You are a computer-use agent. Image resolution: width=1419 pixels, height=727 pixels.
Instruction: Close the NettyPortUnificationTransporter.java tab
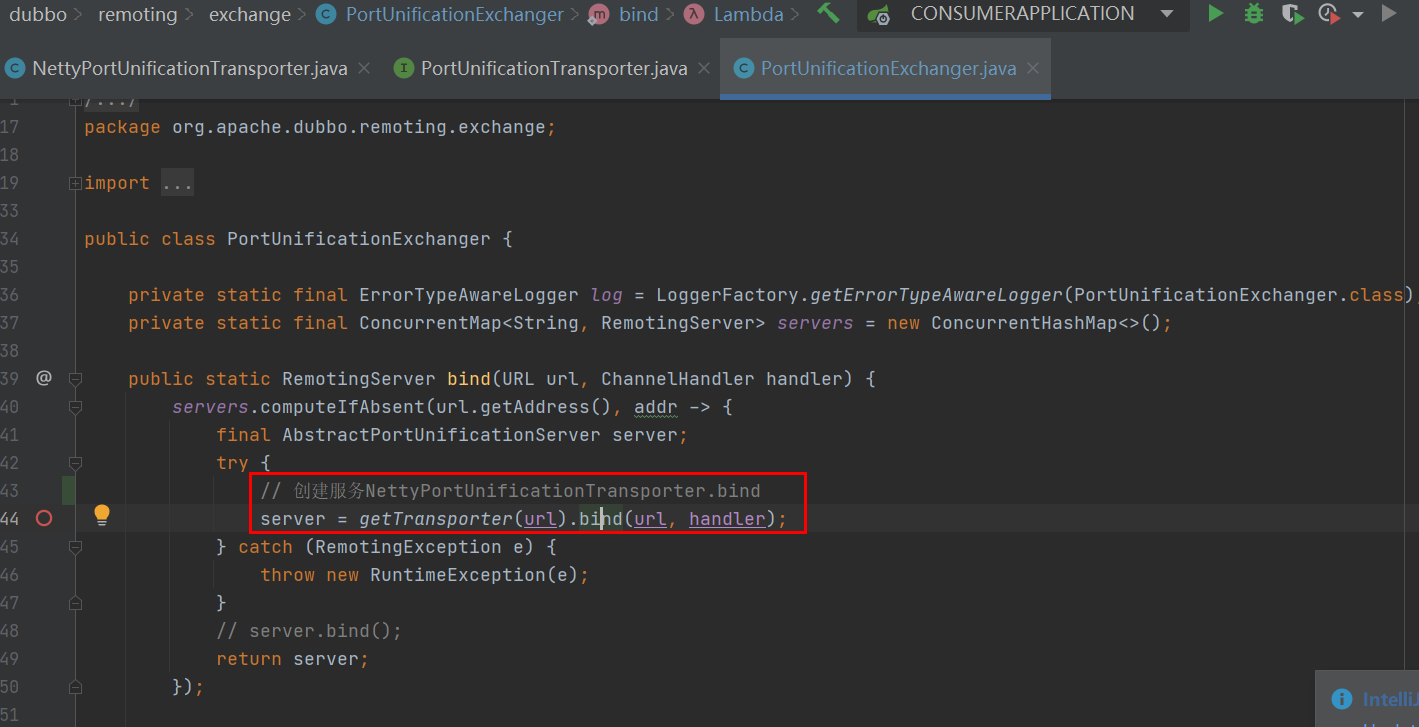[x=364, y=68]
